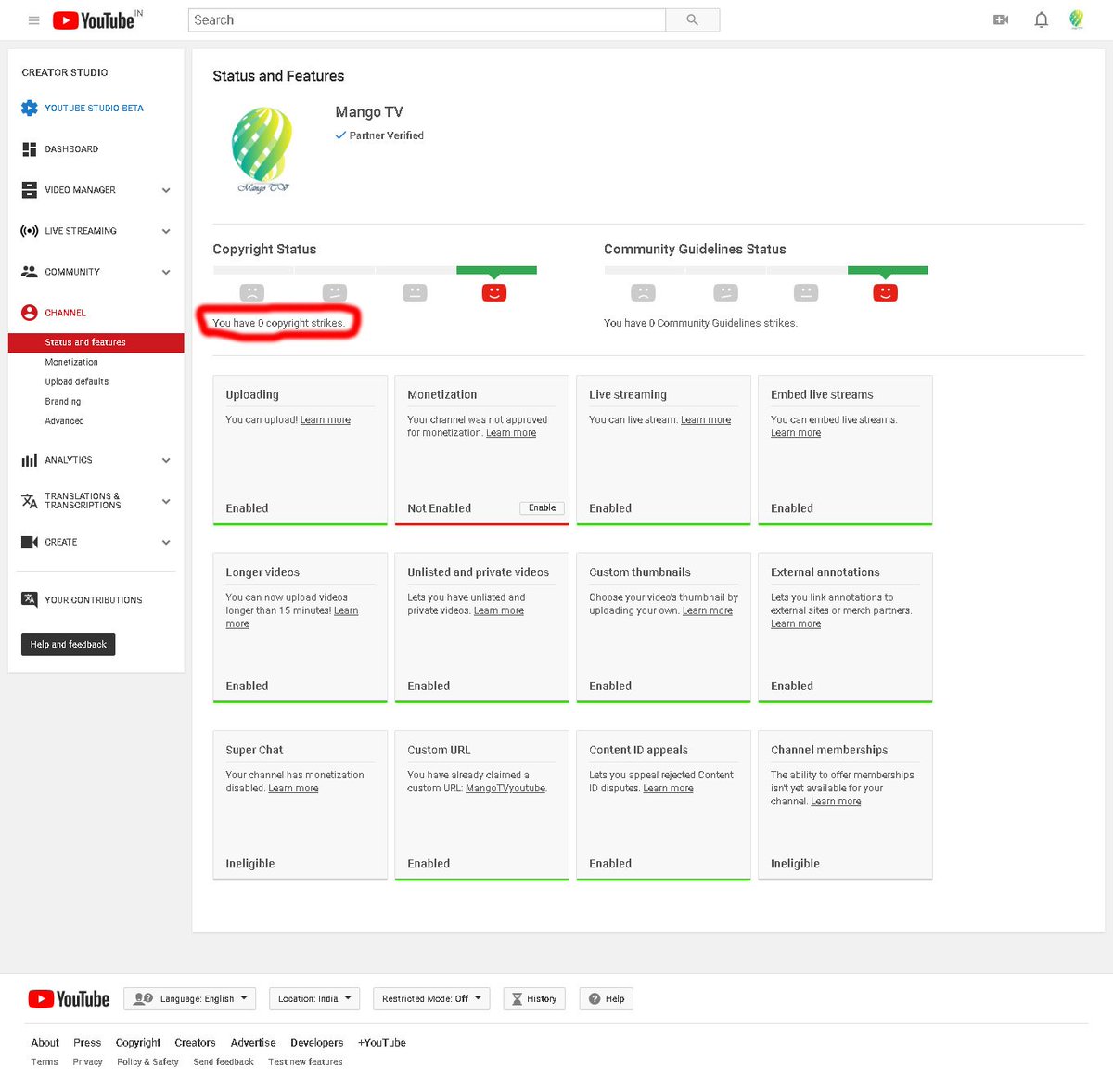Open Learn more link under Uploading
The image size is (1113, 1092).
click(326, 420)
